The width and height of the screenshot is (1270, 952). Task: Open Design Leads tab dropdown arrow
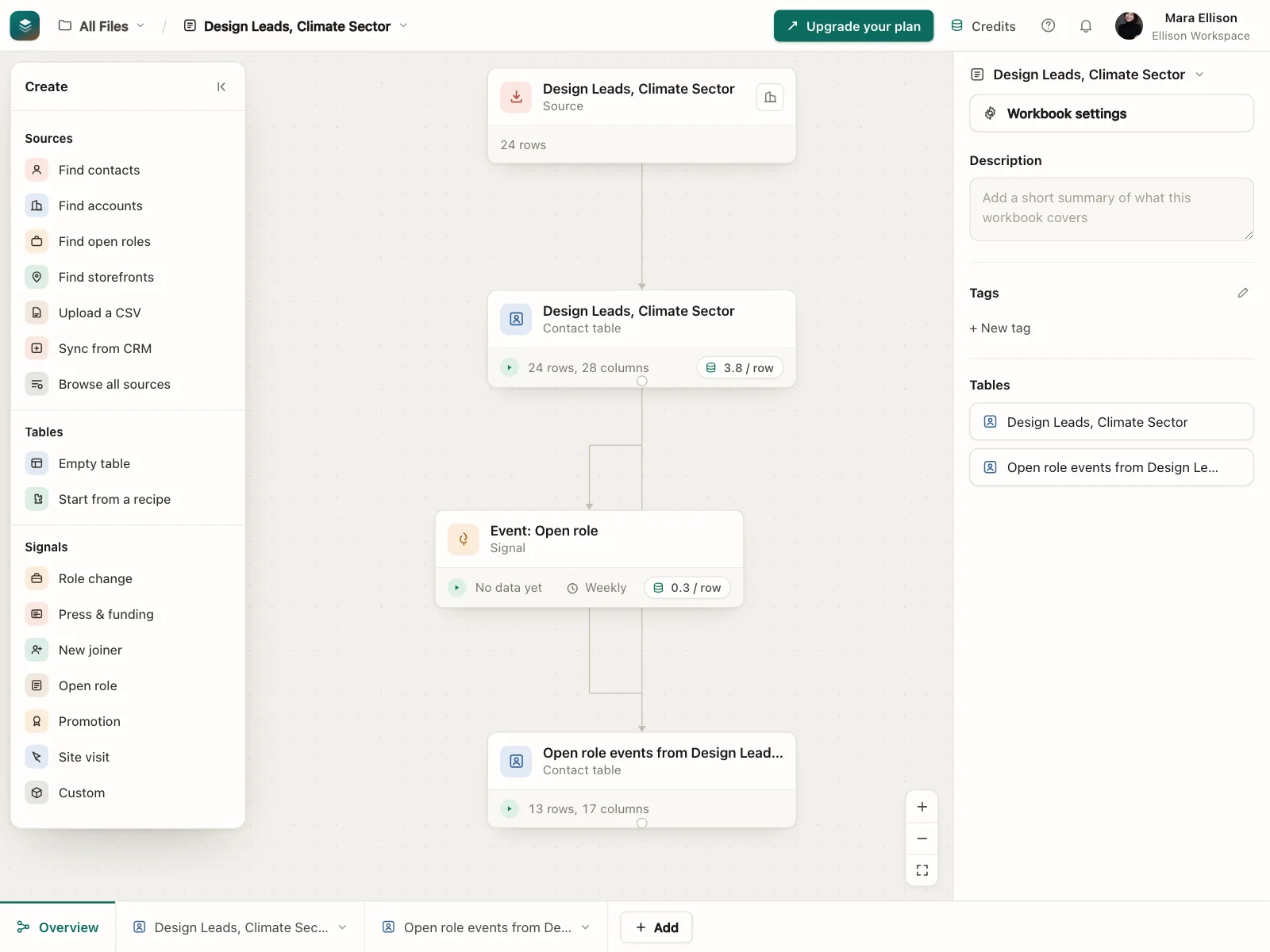[342, 927]
